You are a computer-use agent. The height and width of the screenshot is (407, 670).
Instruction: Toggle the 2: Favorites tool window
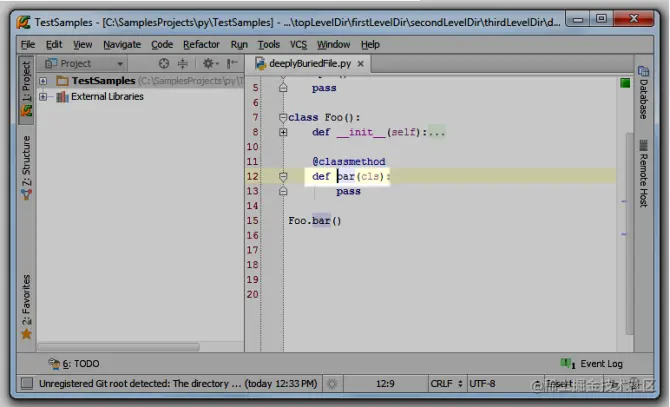(x=26, y=307)
